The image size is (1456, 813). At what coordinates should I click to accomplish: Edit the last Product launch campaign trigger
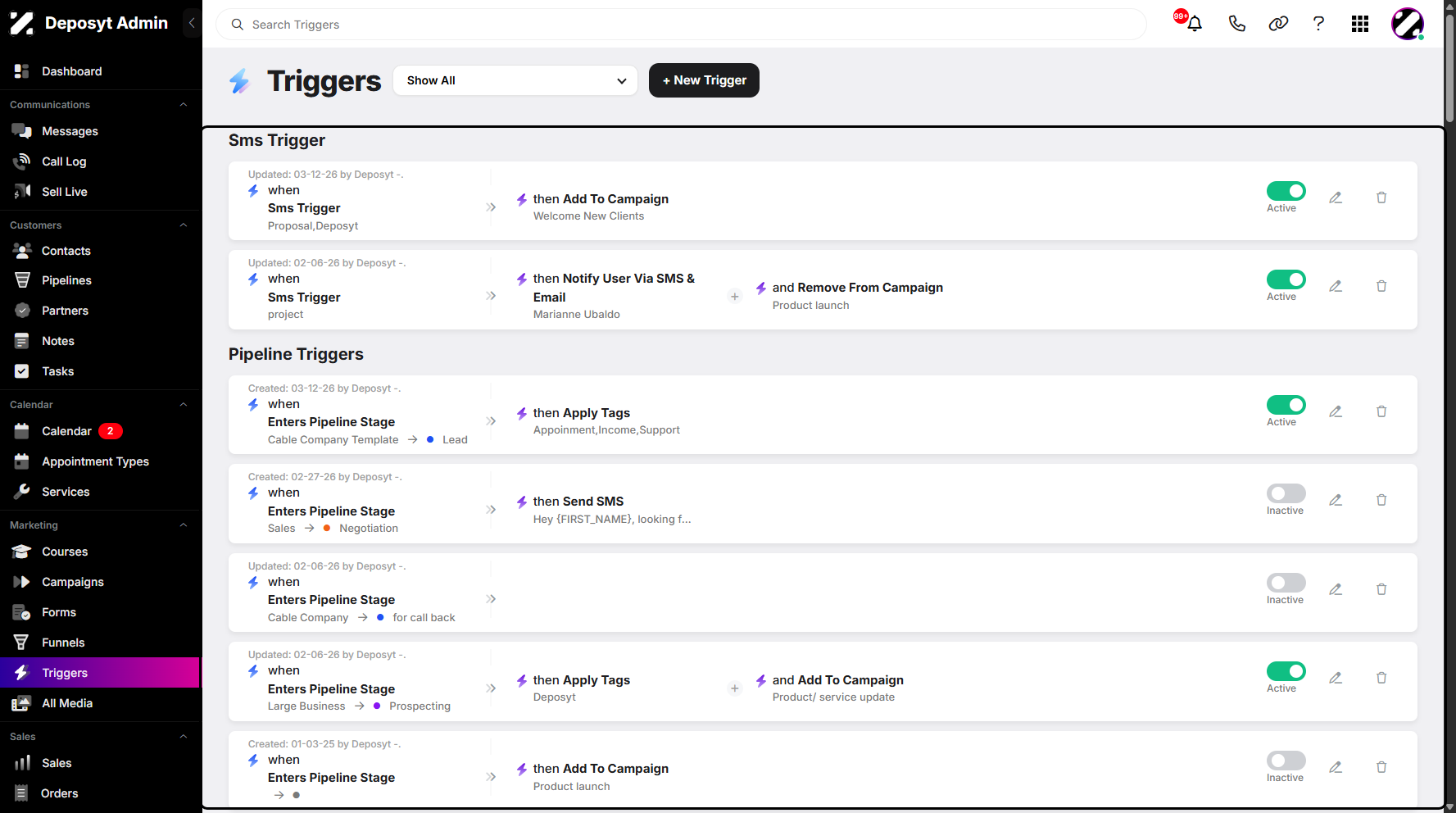coord(1336,767)
